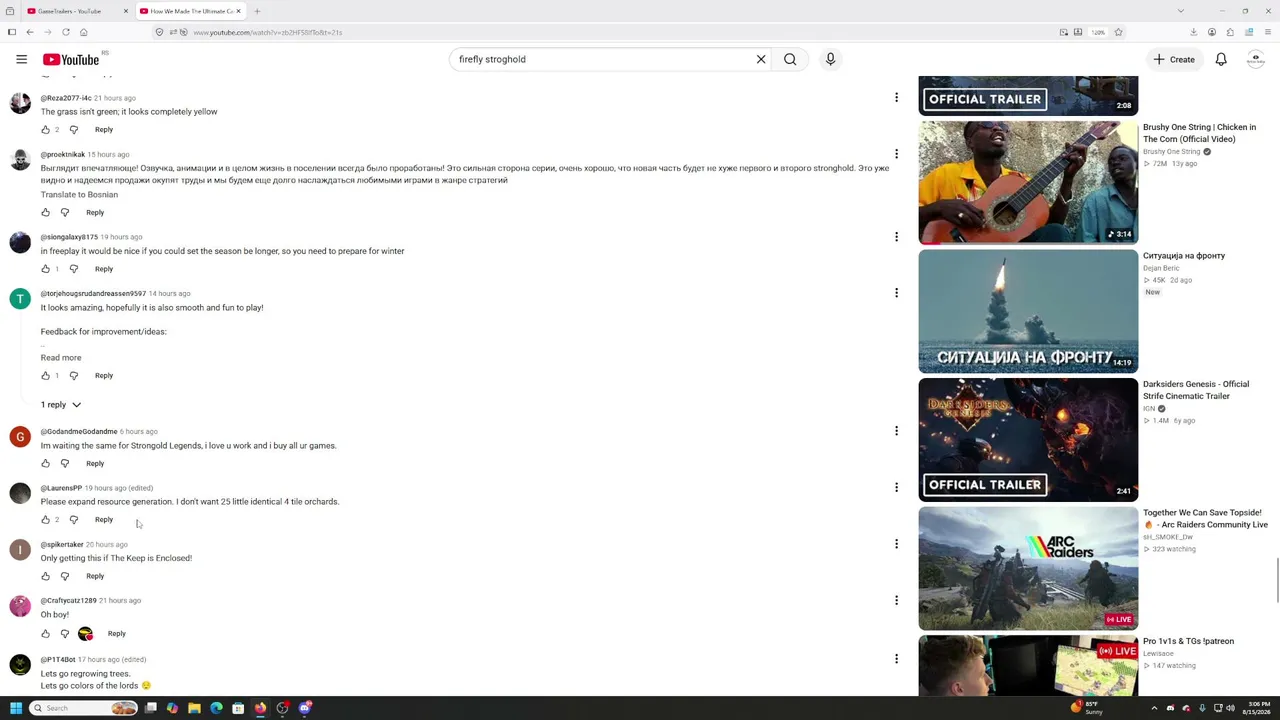Click the YouTube search input field

603,59
